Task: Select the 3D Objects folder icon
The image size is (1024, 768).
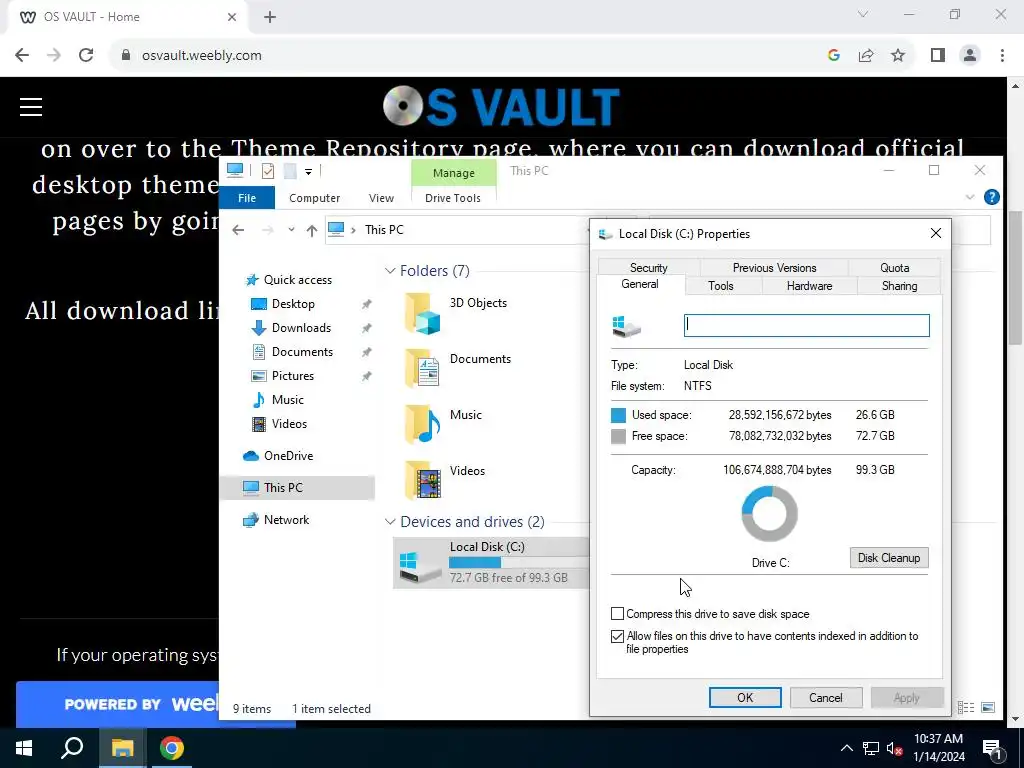Action: coord(422,313)
